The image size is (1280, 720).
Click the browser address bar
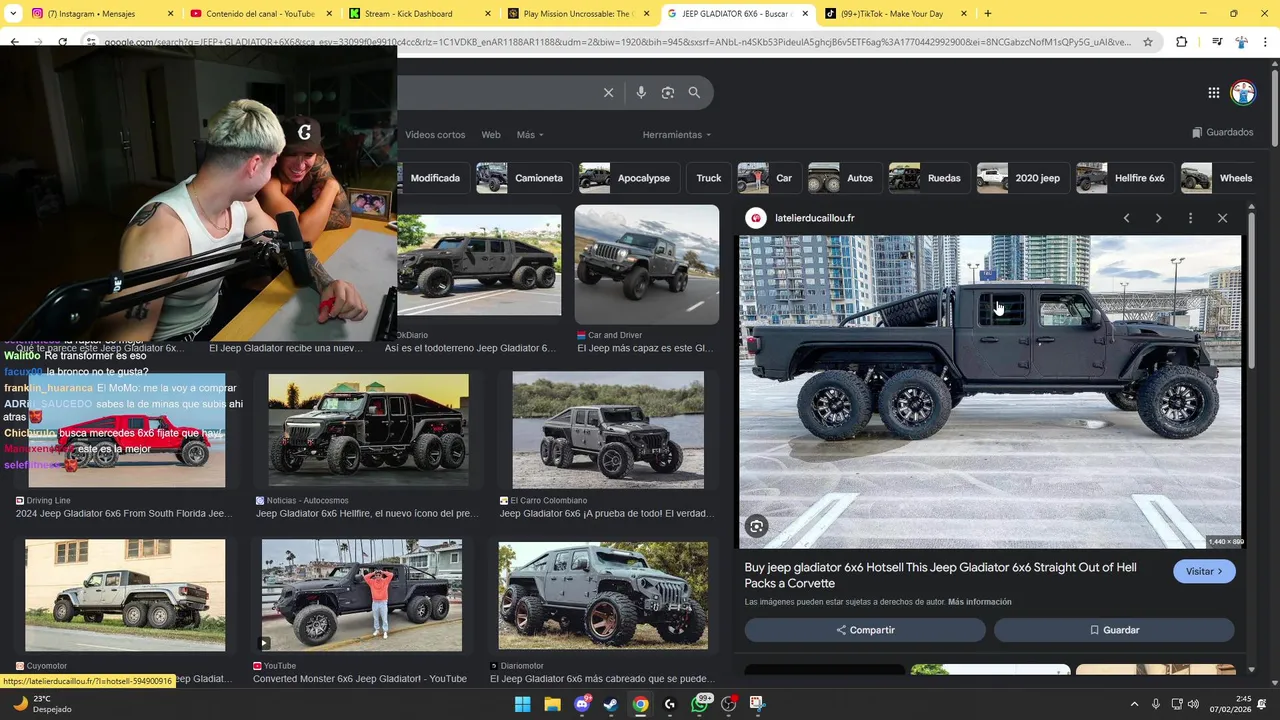(617, 42)
